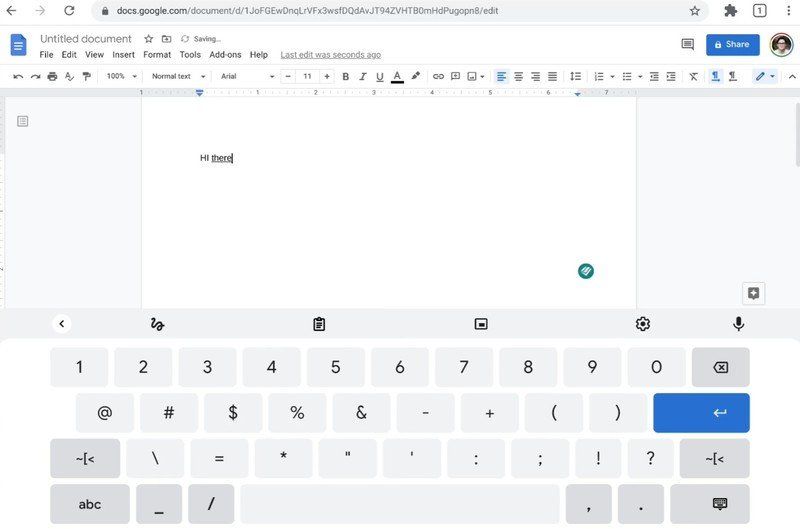Open the Google Docs home icon
800x529 pixels.
point(18,45)
